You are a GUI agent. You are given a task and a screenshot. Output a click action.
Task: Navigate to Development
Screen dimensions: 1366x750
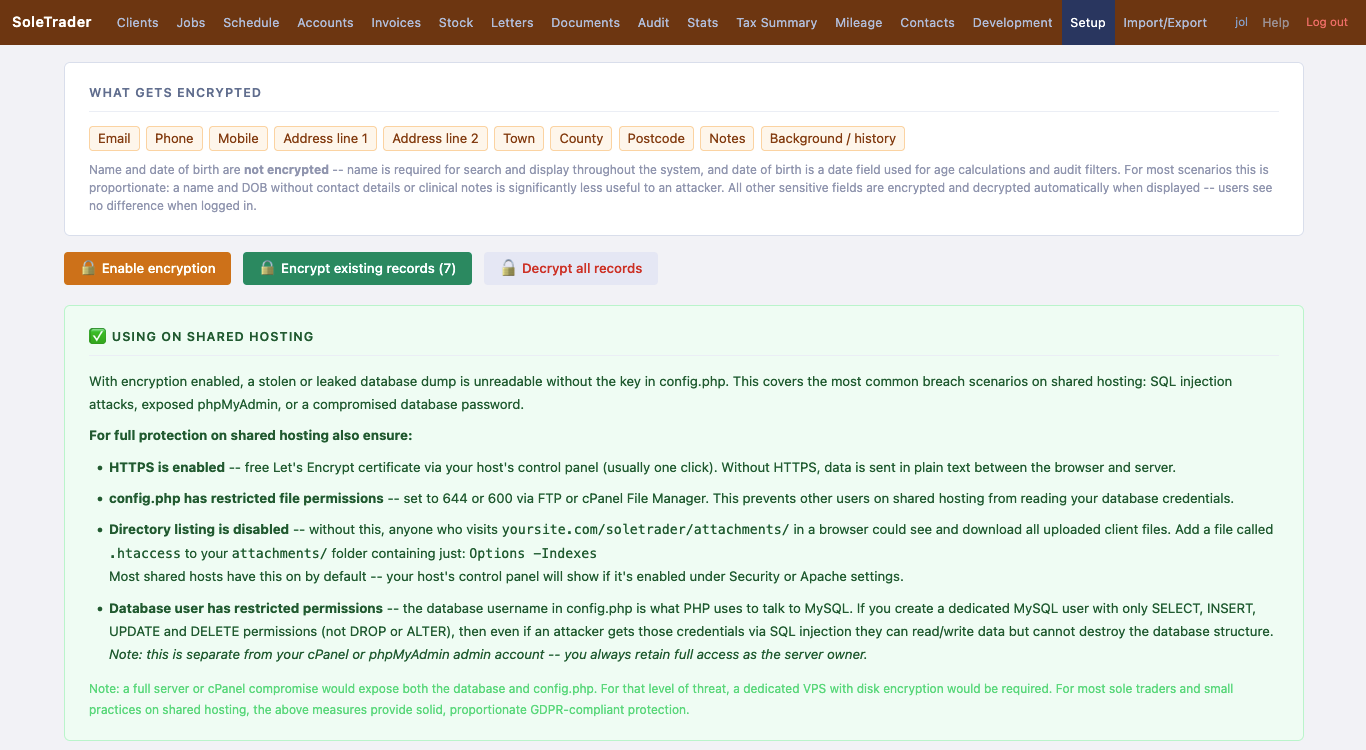tap(1012, 22)
